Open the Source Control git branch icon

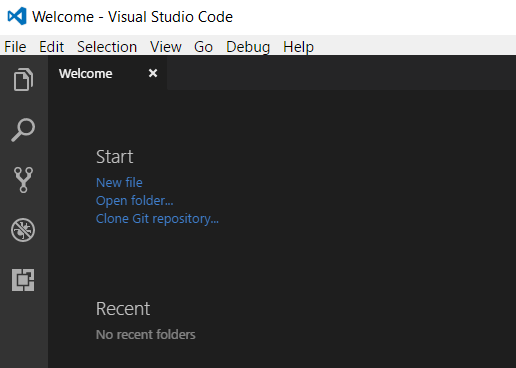(23, 180)
